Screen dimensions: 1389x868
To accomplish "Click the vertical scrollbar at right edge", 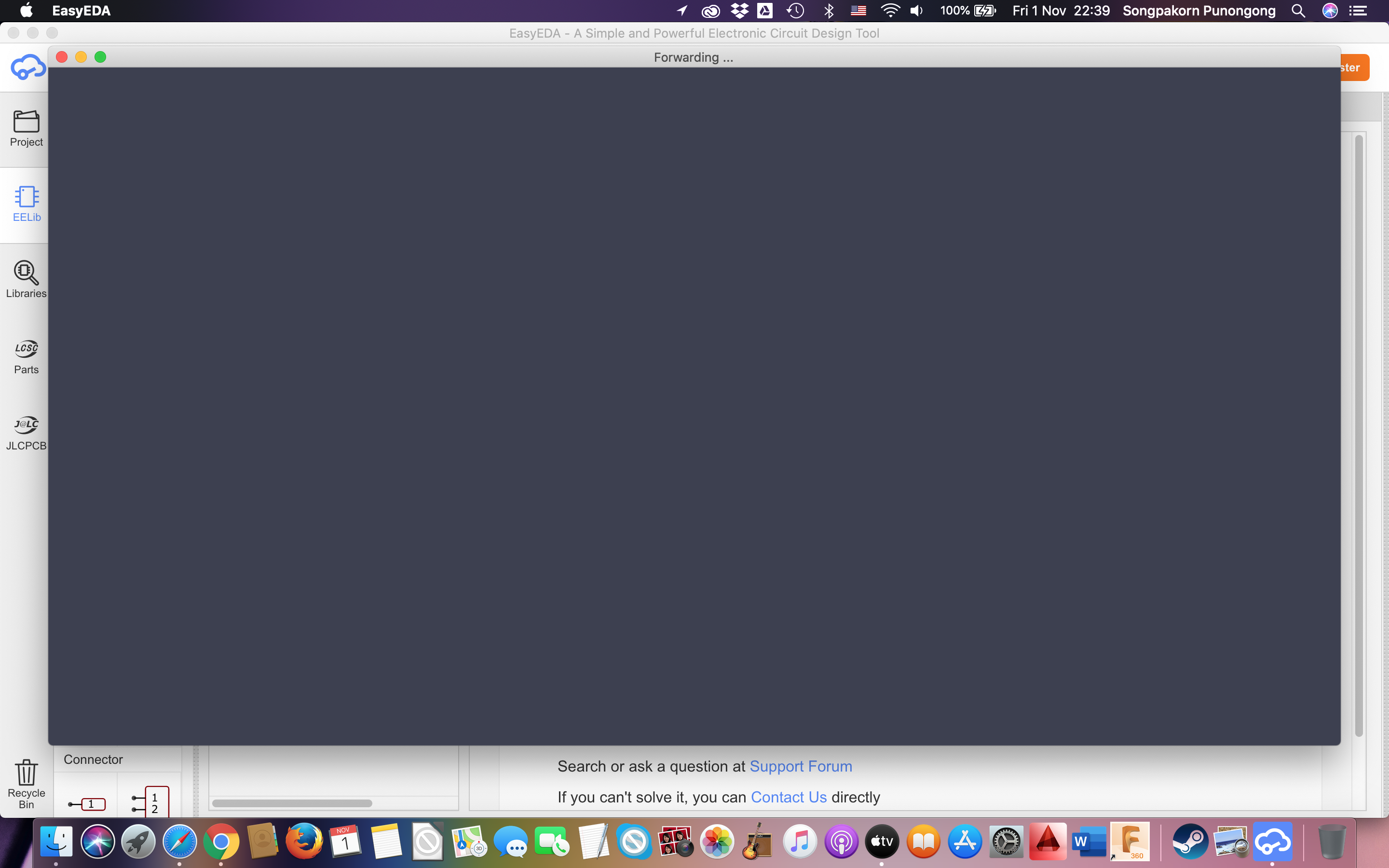I will [1359, 436].
